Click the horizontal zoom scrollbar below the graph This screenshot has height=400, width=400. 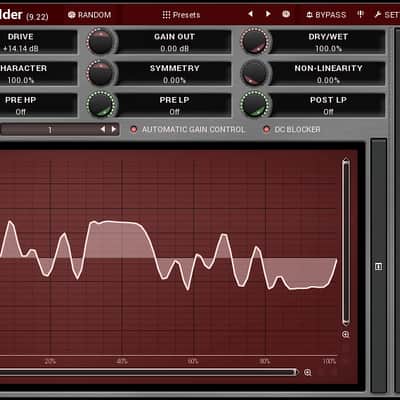point(149,372)
